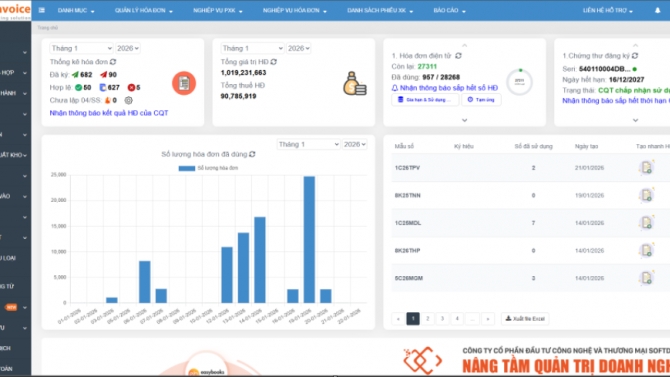Refresh Hóa đơn điện tử card
The height and width of the screenshot is (377, 670).
458,56
